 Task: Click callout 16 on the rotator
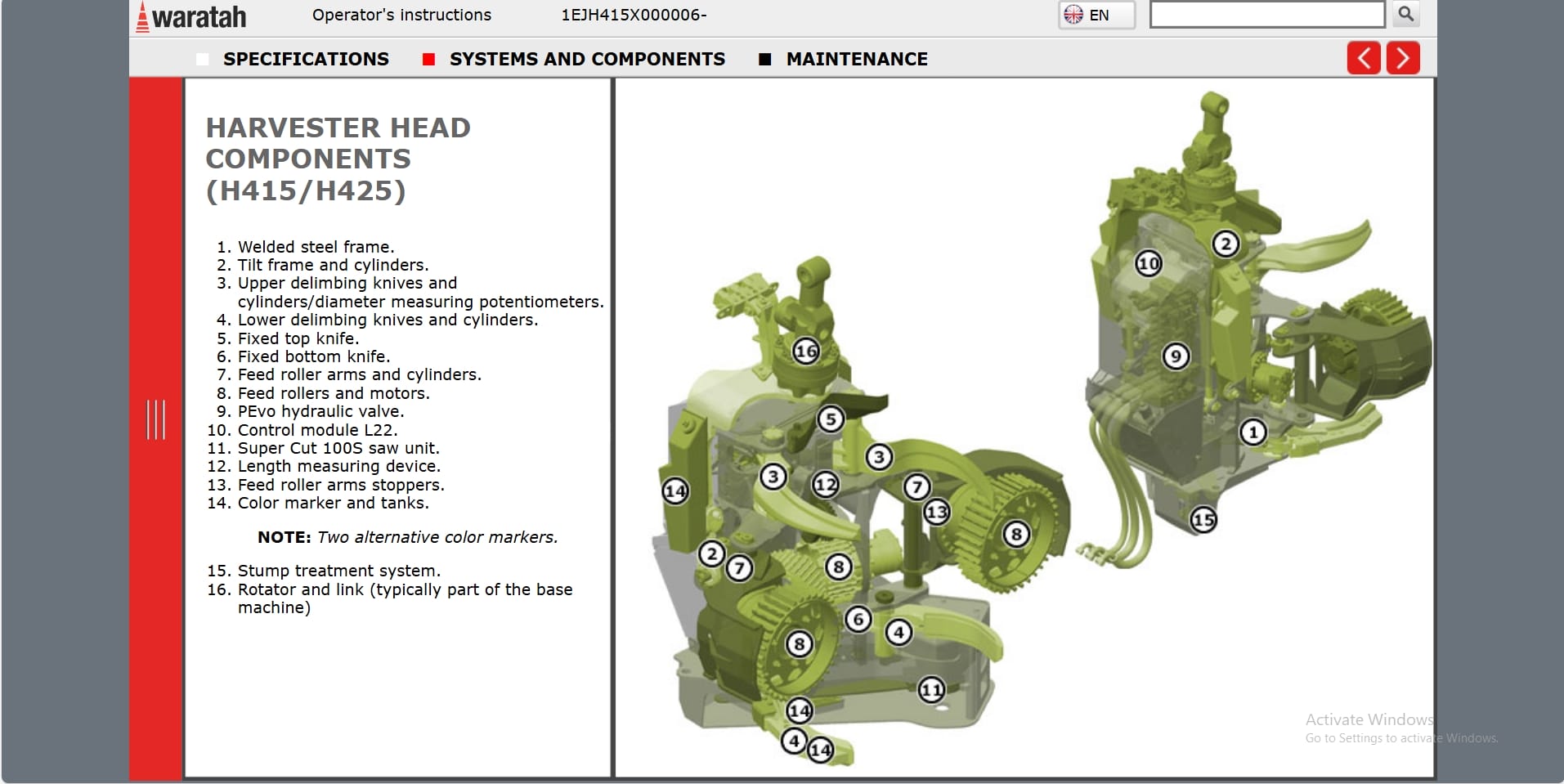806,351
